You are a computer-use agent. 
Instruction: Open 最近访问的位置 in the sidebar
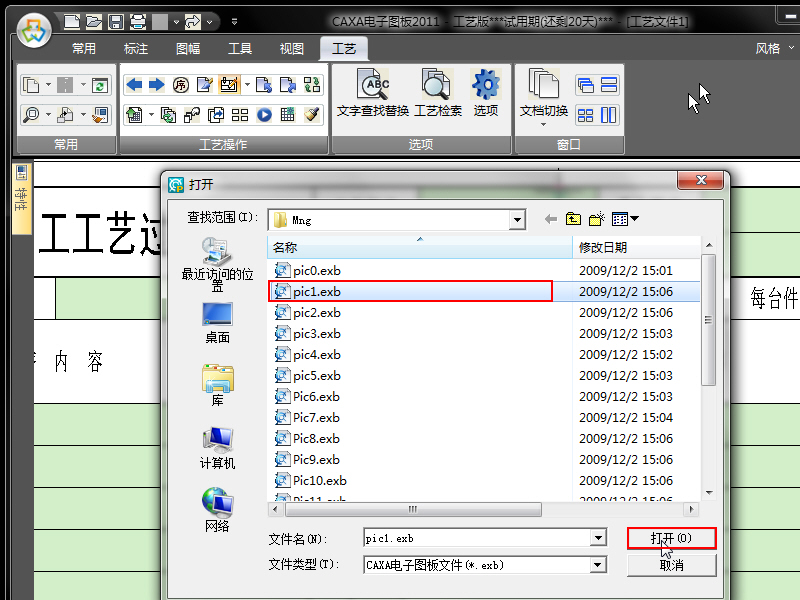[217, 262]
